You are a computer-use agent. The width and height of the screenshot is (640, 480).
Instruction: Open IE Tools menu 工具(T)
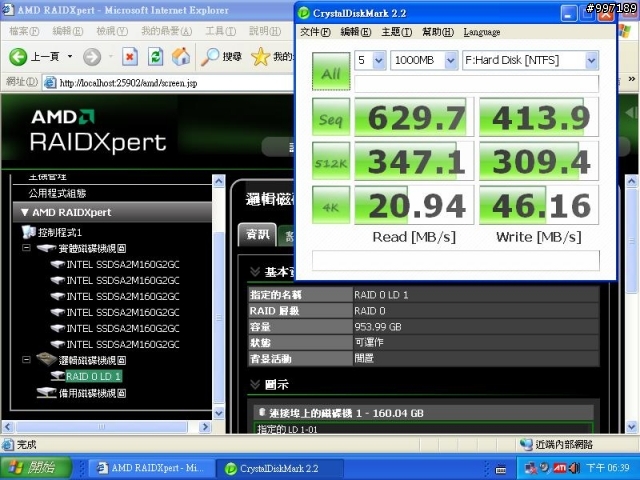point(220,31)
